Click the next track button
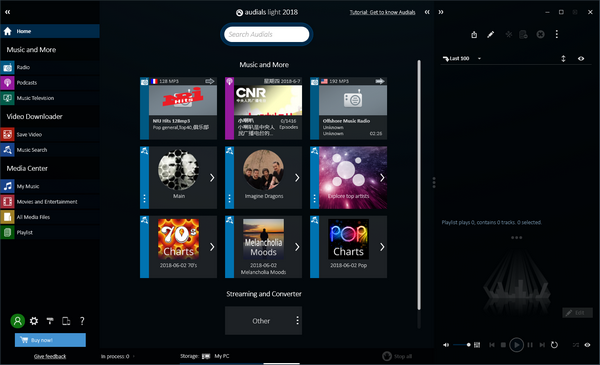 tap(542, 345)
